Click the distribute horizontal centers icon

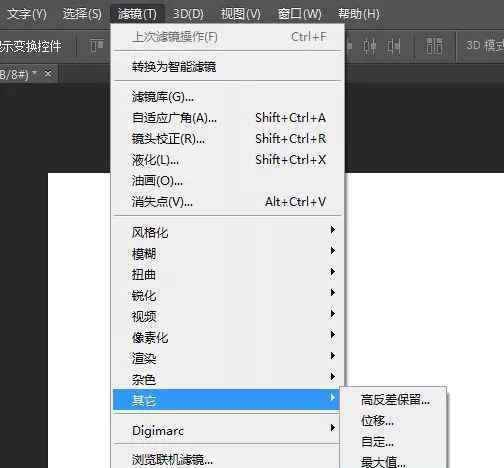click(x=368, y=46)
